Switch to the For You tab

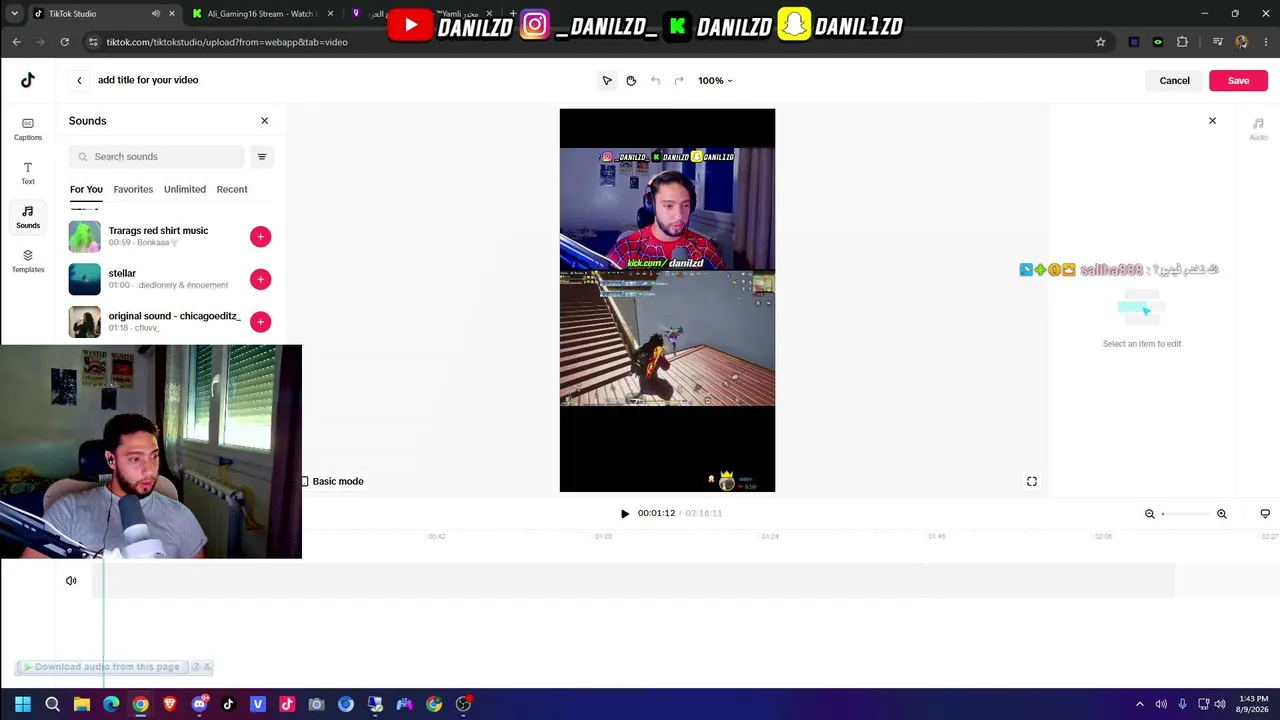[86, 189]
